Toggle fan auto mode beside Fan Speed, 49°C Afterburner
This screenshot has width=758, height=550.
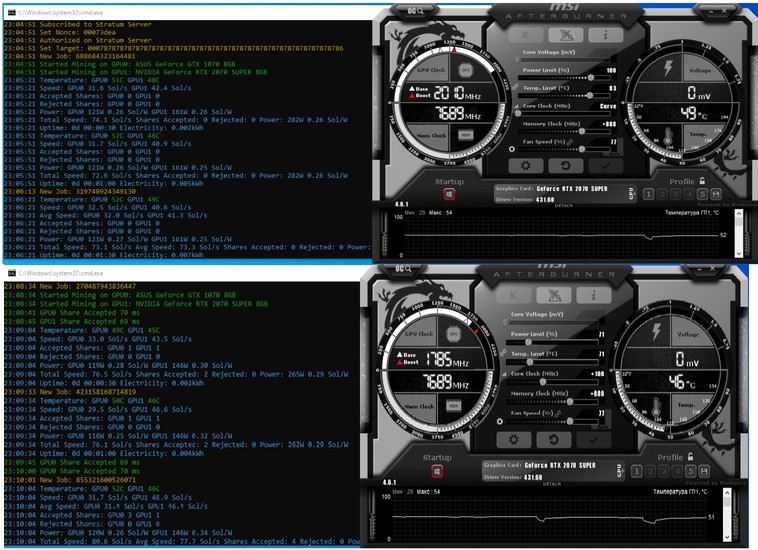point(512,149)
